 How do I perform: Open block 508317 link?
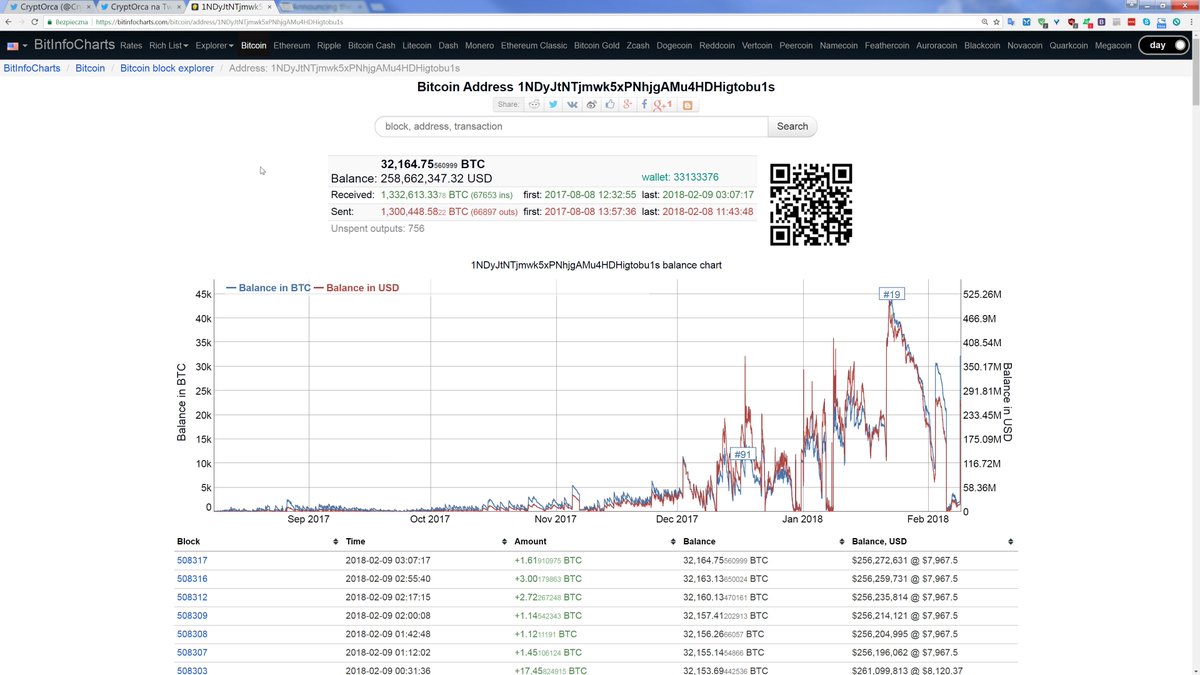[x=192, y=560]
